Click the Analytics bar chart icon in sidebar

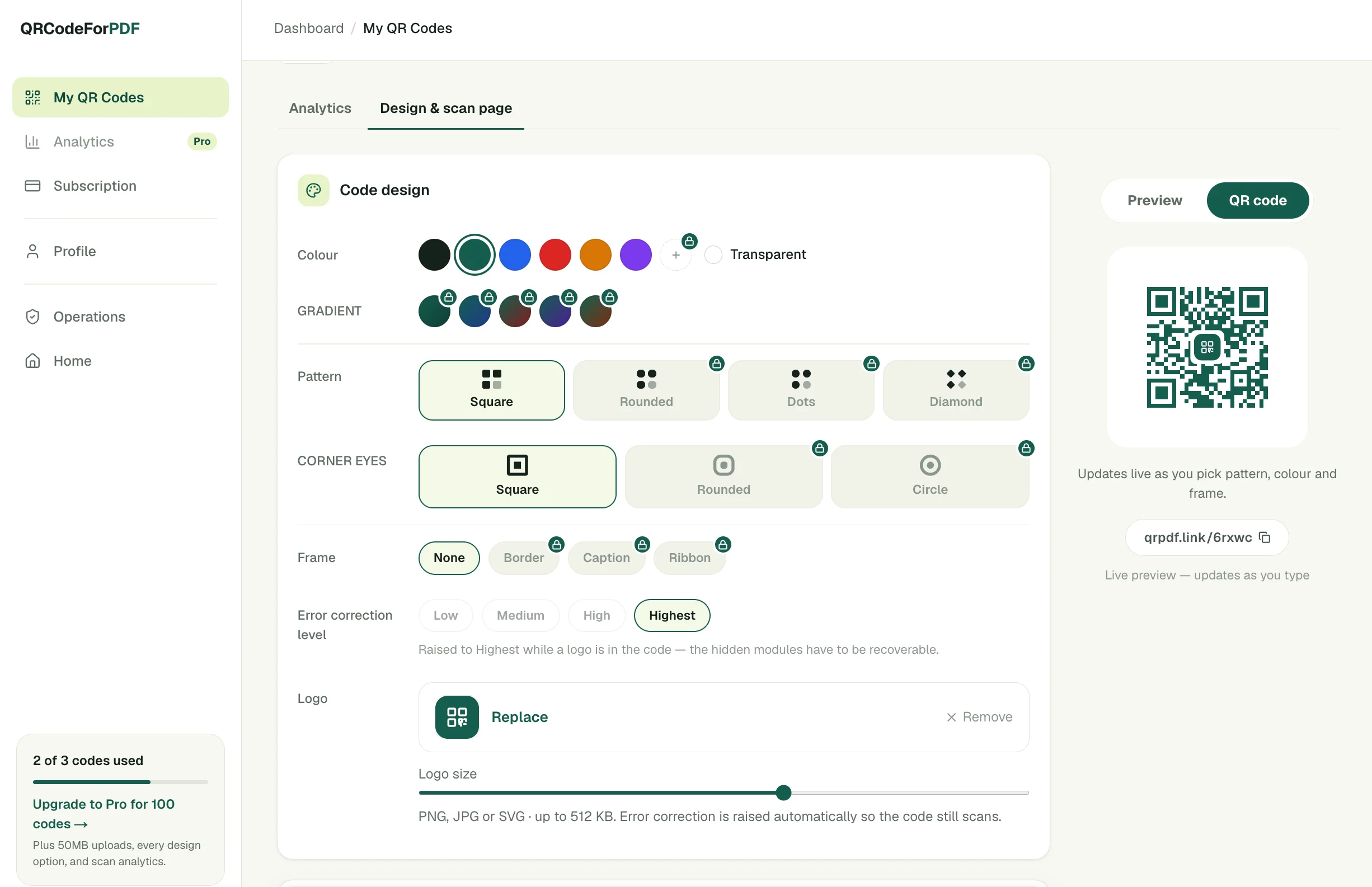click(x=32, y=141)
